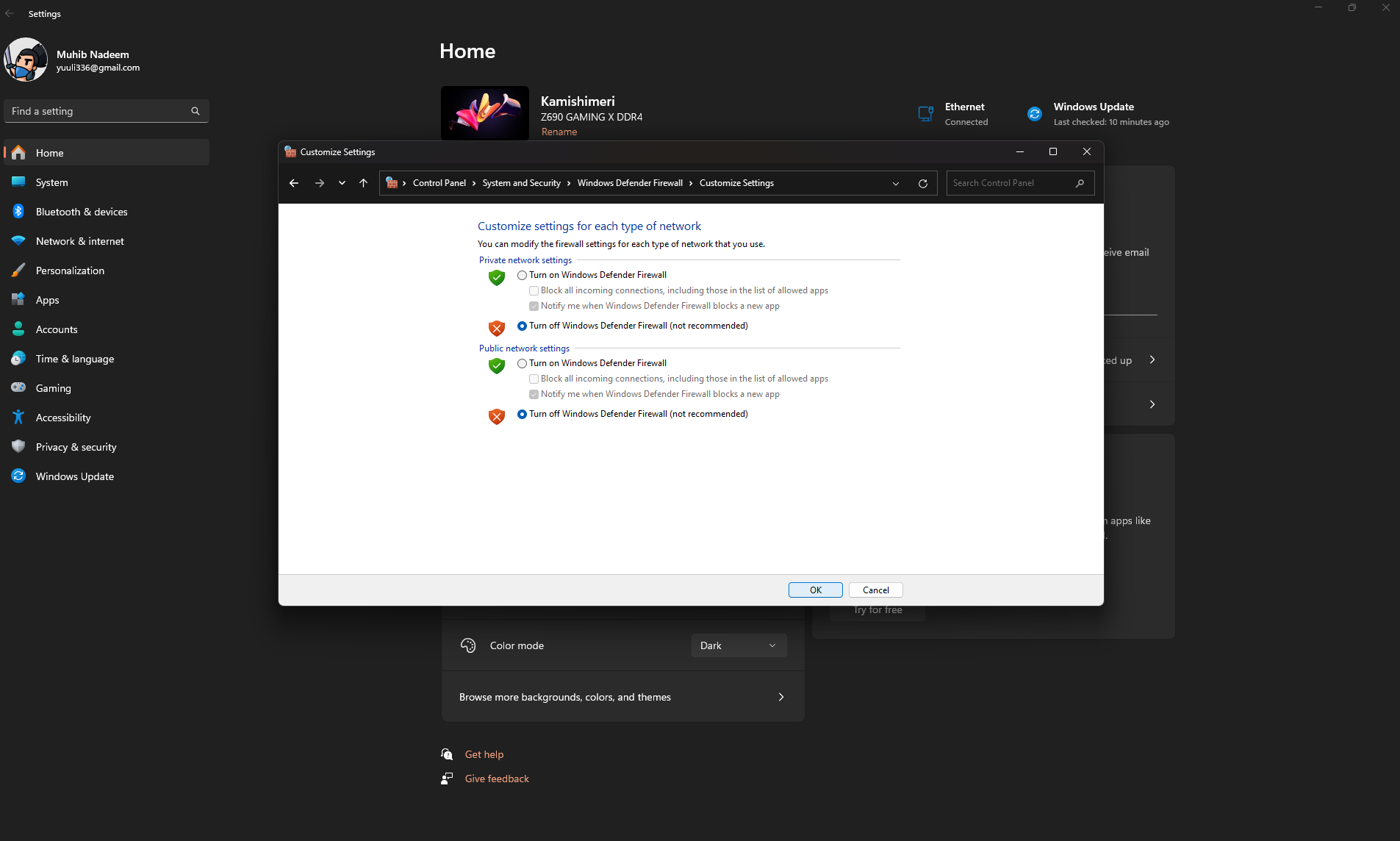Click the Windows Update sync icon on Home
1400x841 pixels.
(1035, 114)
